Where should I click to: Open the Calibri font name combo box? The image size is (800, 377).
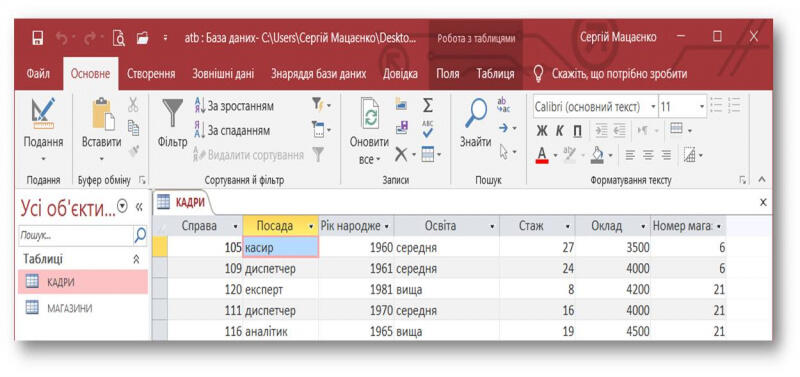[595, 107]
